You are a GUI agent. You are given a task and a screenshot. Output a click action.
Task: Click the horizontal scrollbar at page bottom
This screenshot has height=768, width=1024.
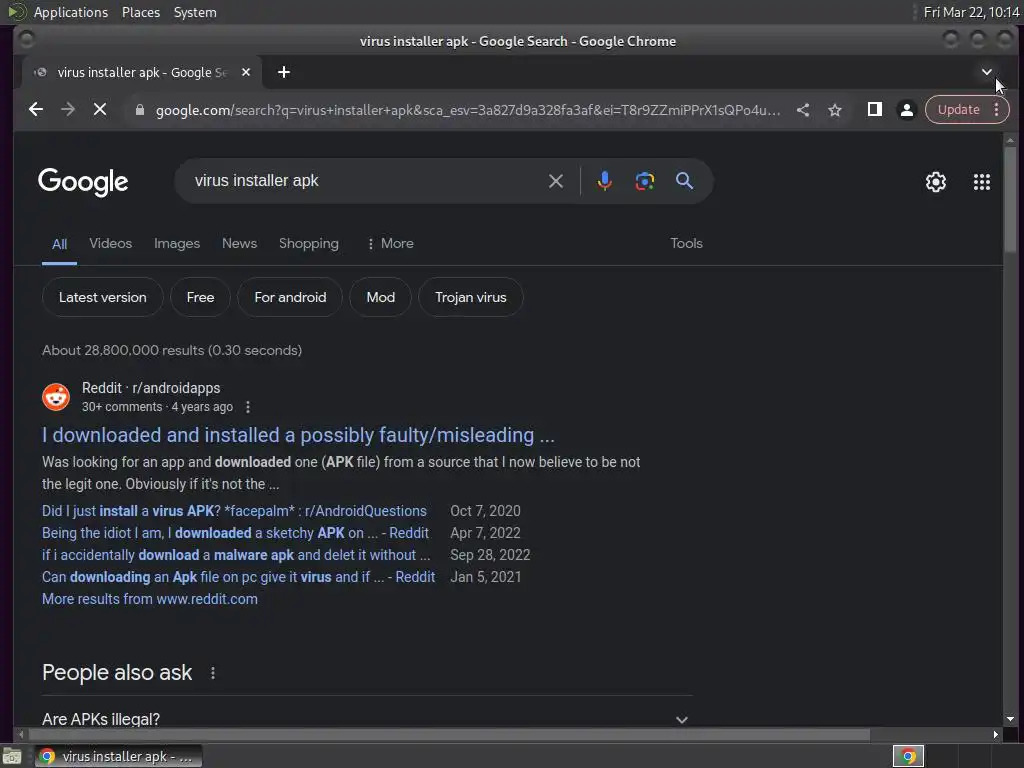pos(448,735)
